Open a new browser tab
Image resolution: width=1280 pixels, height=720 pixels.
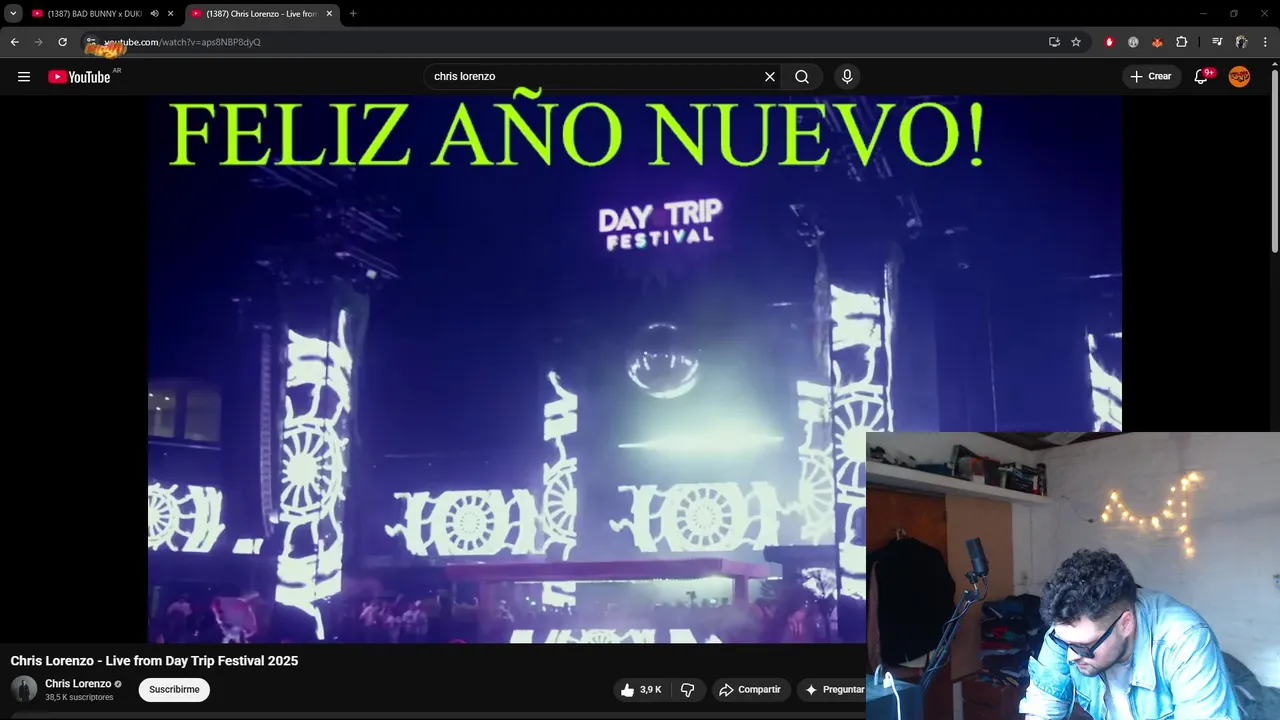pyautogui.click(x=353, y=14)
